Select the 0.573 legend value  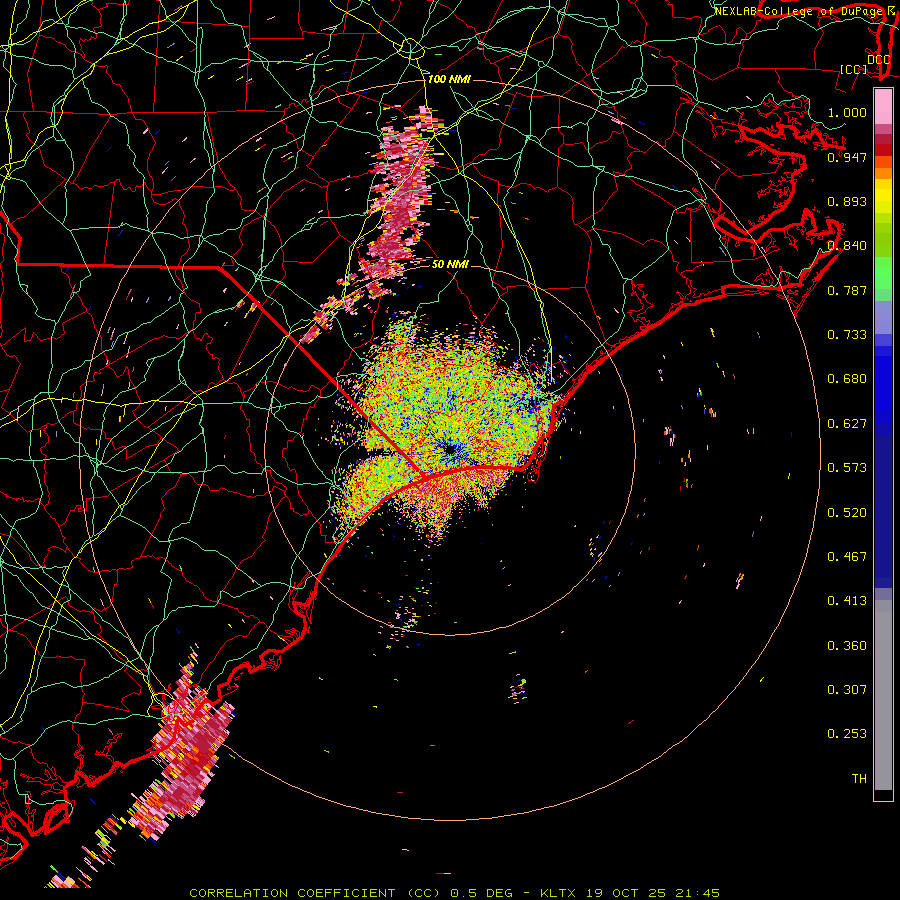(x=847, y=468)
